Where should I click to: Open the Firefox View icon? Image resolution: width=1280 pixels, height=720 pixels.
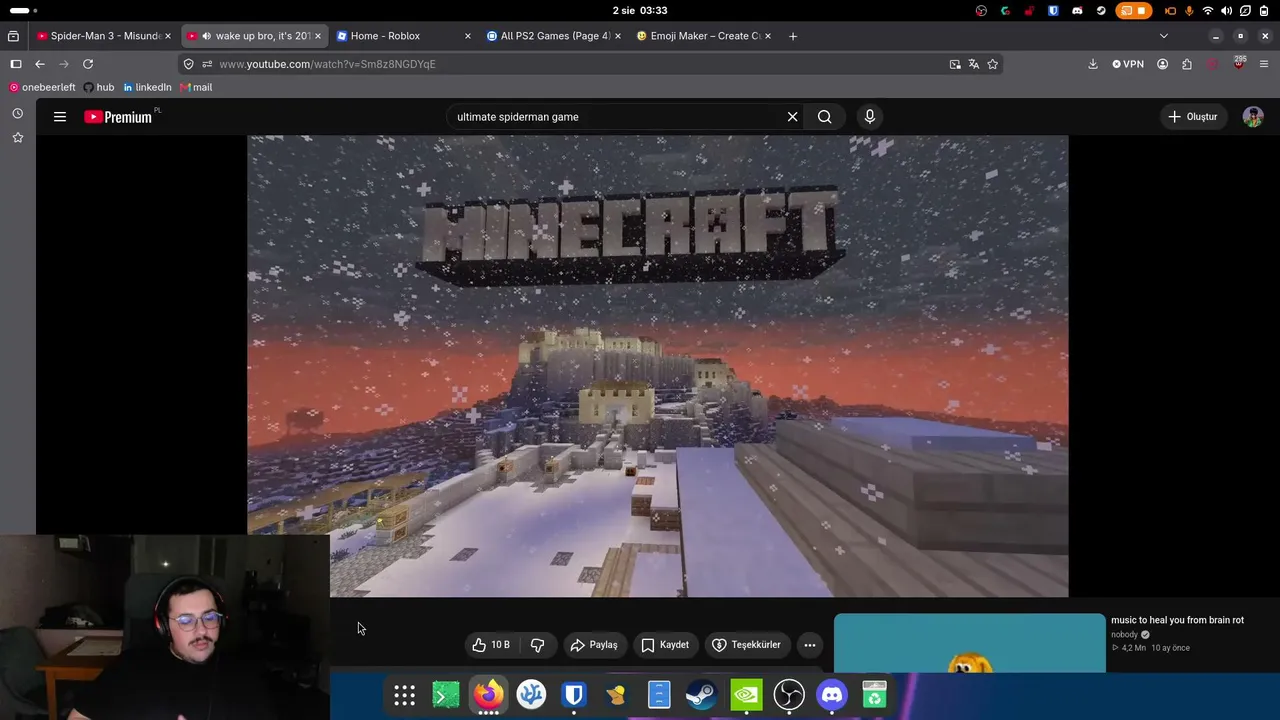13,36
